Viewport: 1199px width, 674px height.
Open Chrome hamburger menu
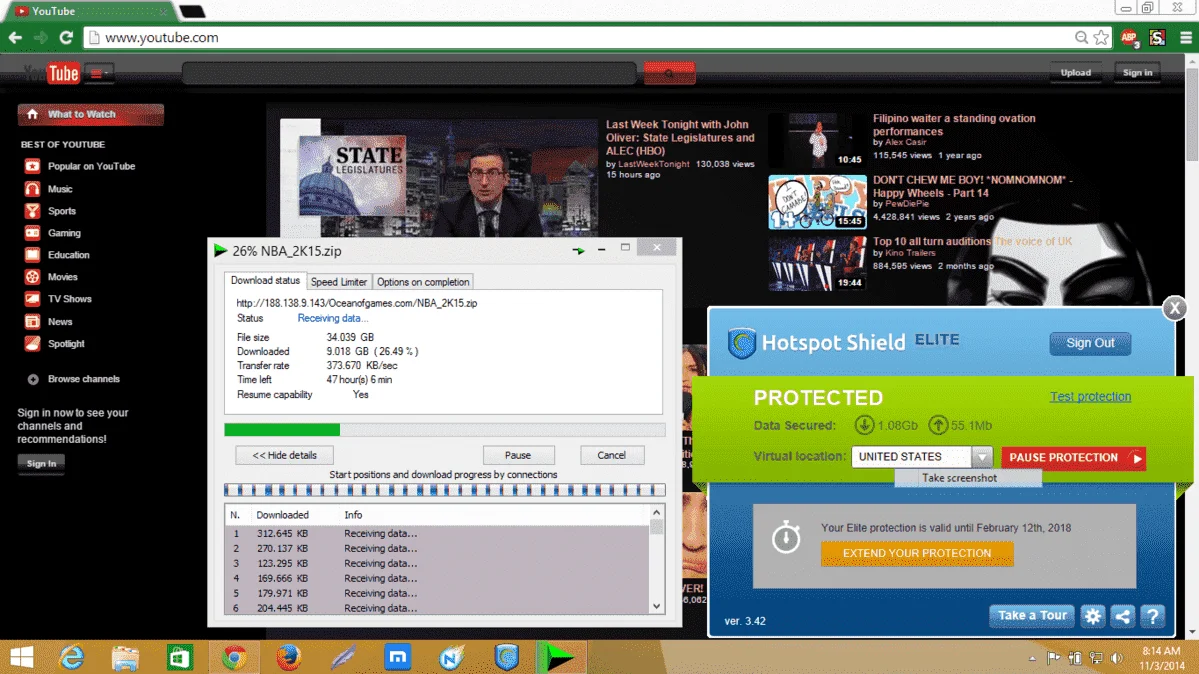(x=1186, y=37)
